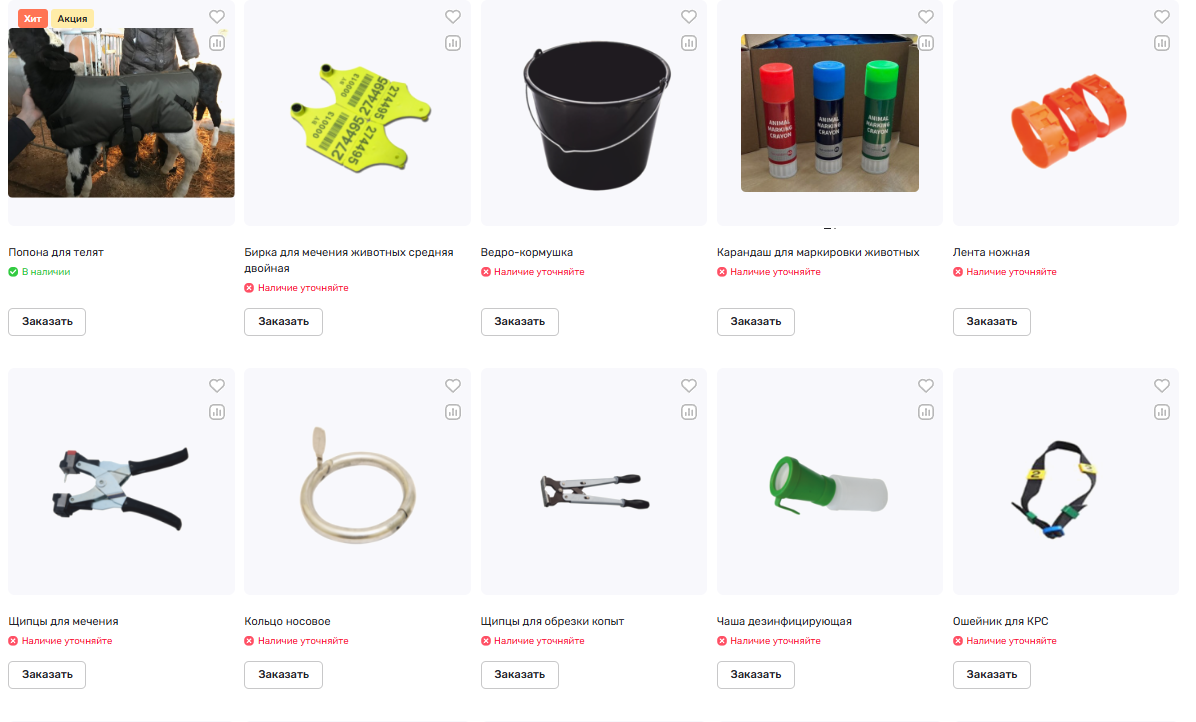Screen dimensions: 1196x722
Task: Click the green disinfecting cup image
Action: [x=828, y=485]
